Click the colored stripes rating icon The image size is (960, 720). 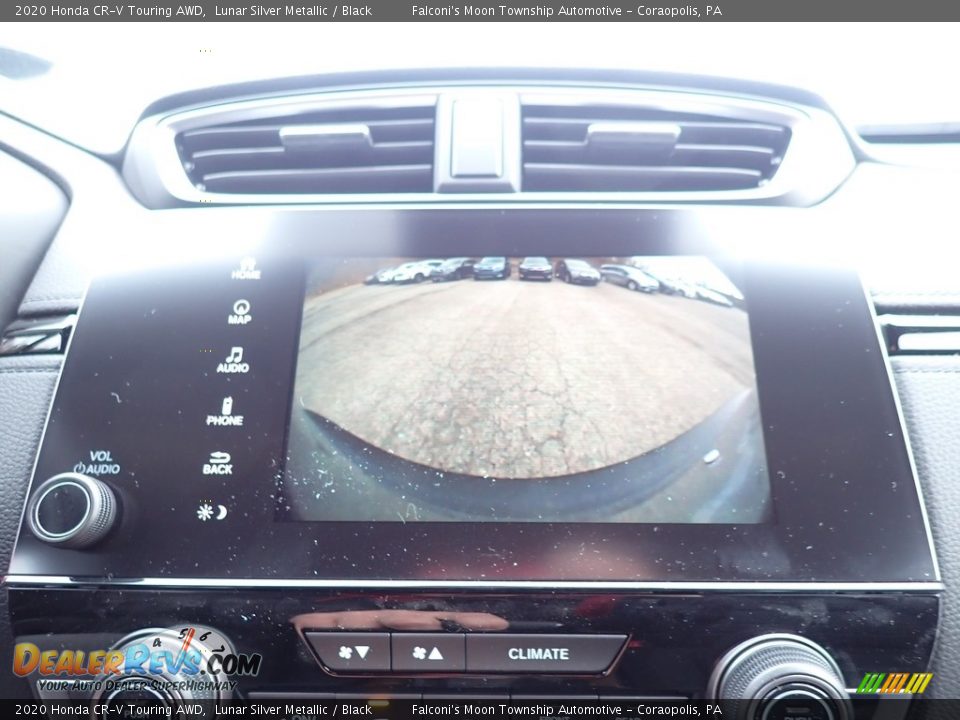895,683
